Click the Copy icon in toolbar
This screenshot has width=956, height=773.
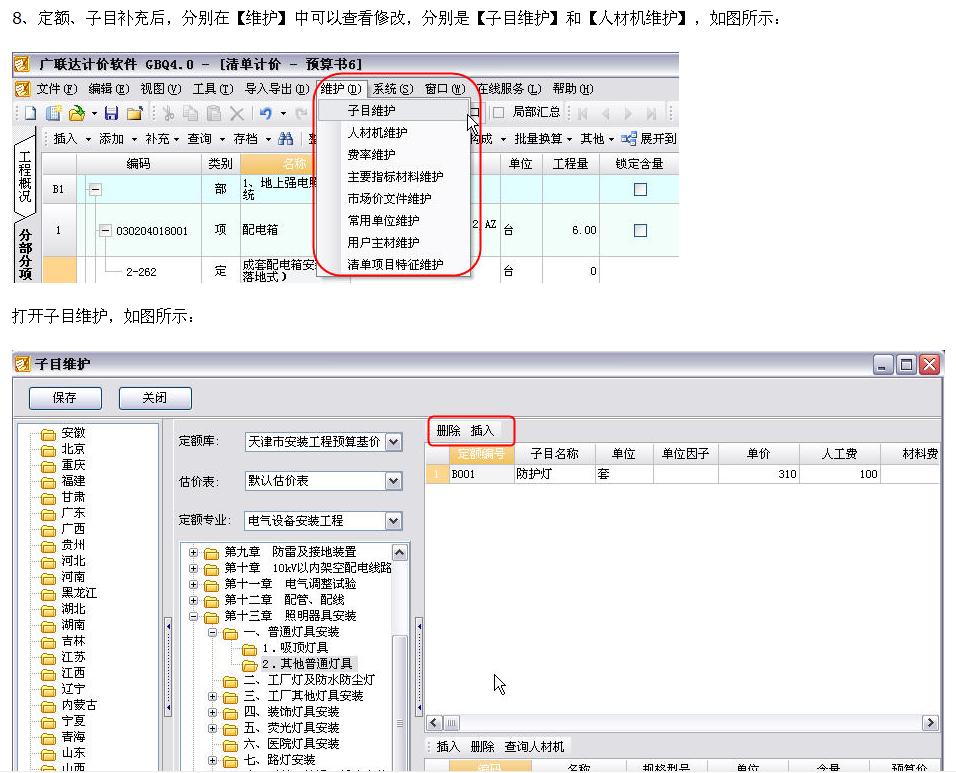point(191,113)
